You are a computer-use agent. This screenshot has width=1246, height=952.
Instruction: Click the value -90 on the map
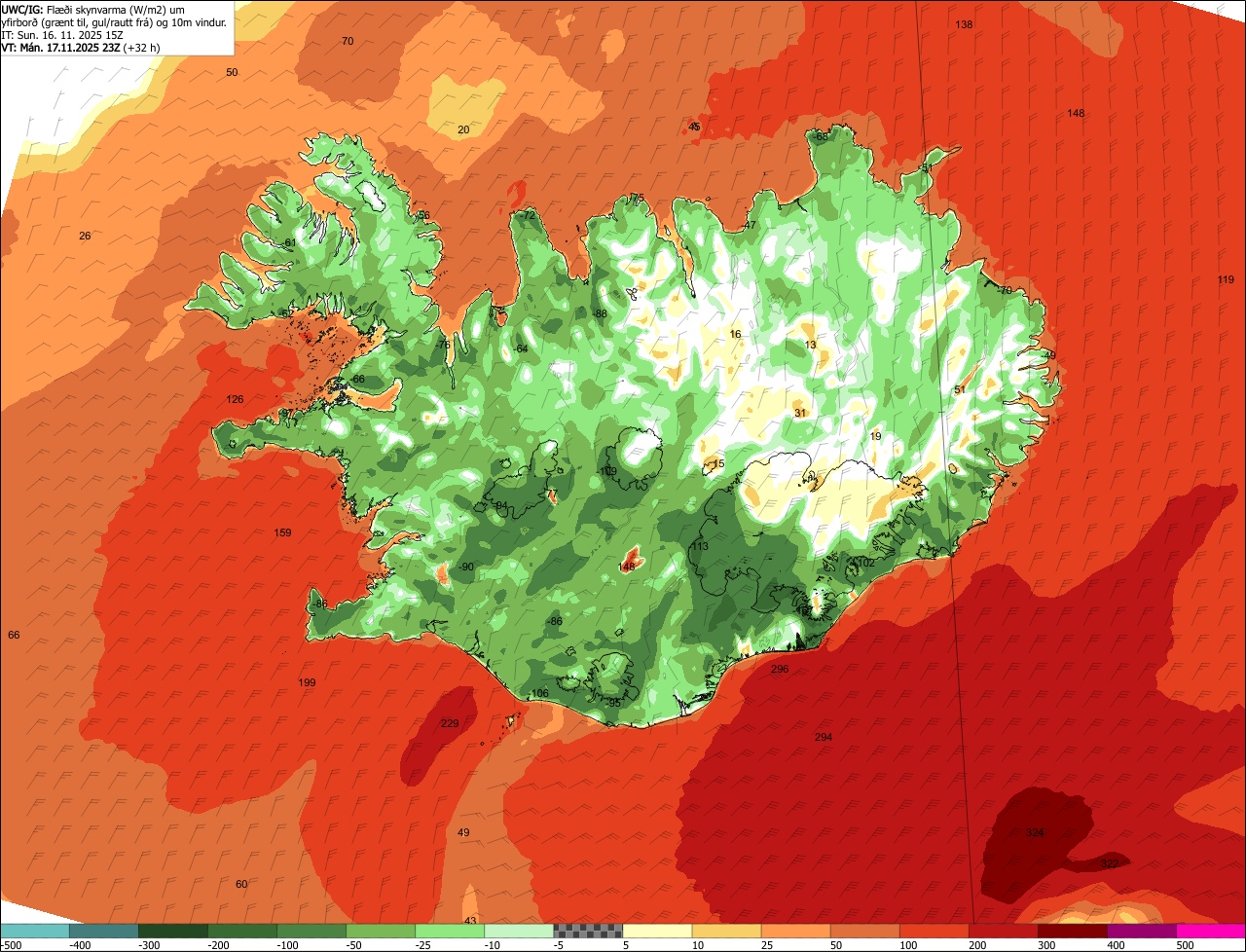[466, 568]
